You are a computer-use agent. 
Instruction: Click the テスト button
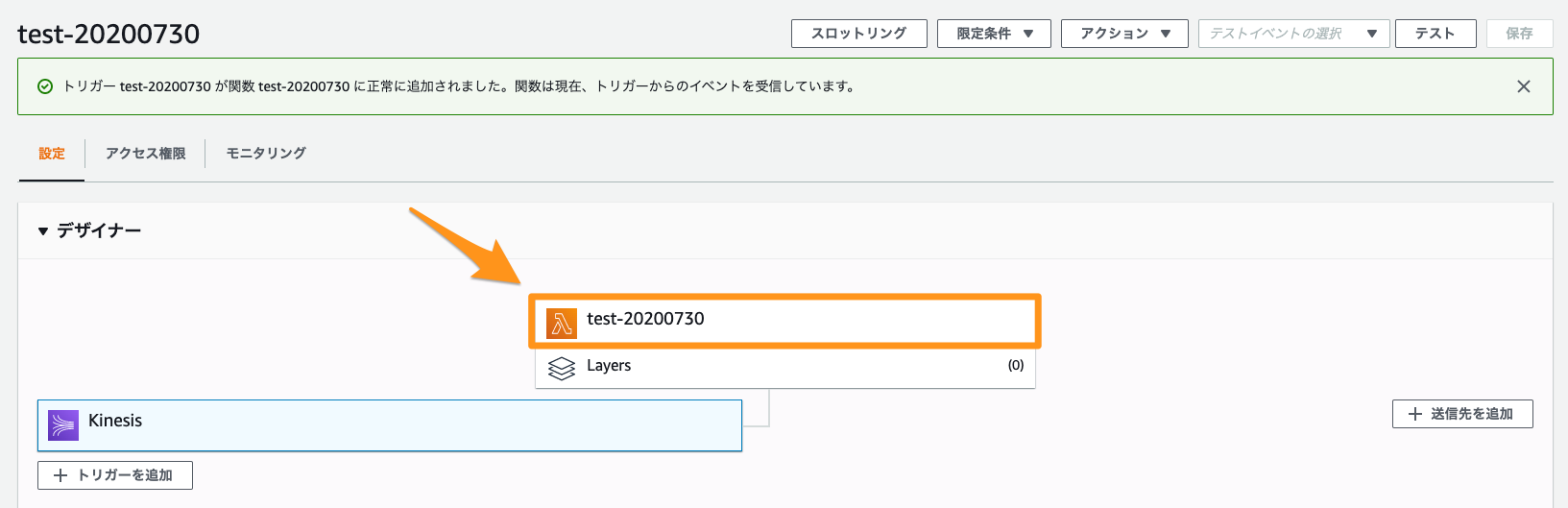tap(1435, 34)
